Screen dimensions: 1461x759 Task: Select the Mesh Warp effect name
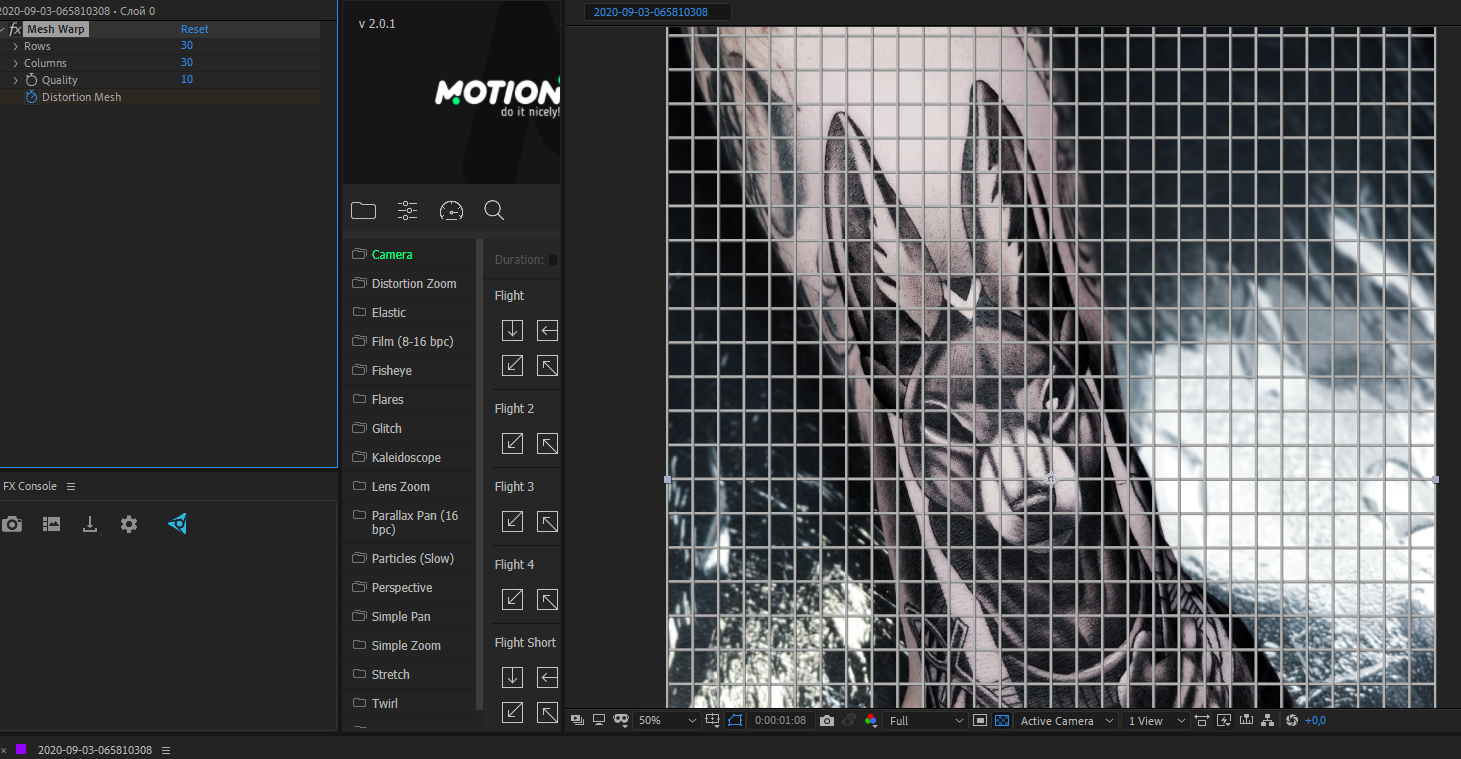click(56, 29)
